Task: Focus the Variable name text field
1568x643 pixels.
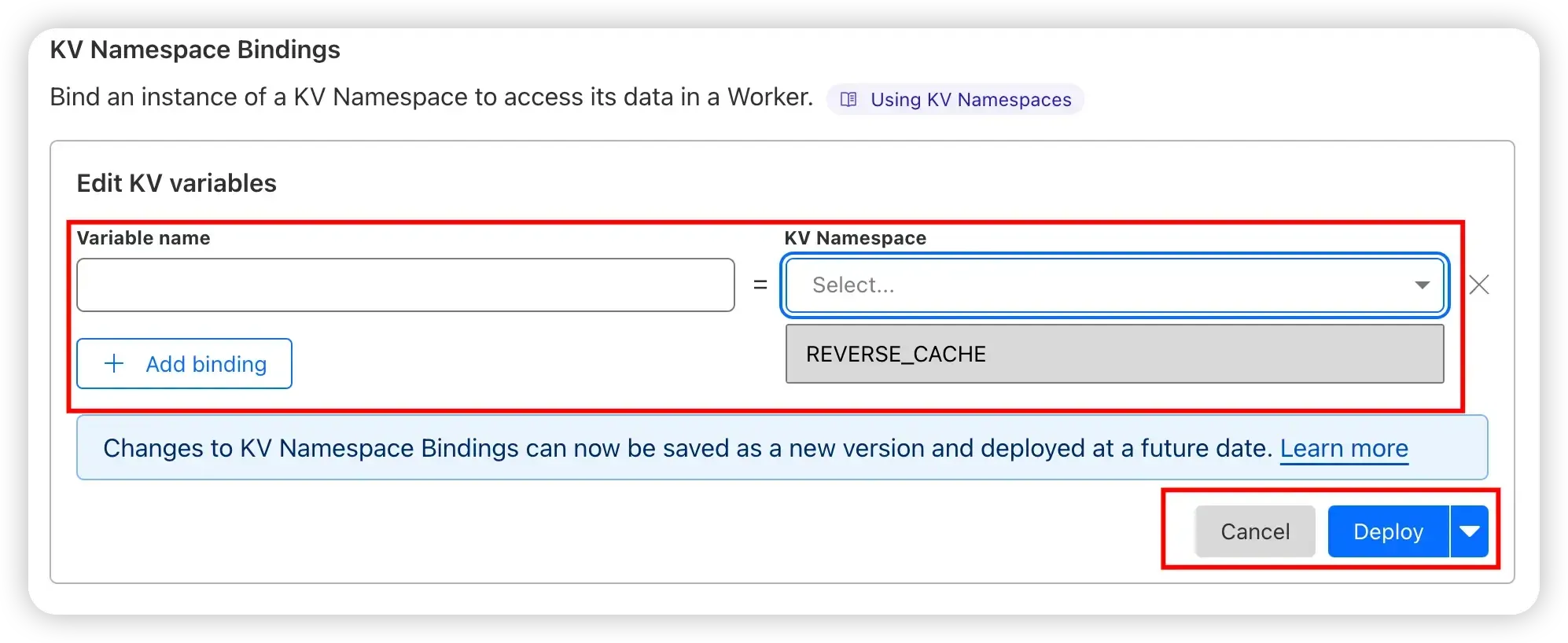Action: click(406, 285)
